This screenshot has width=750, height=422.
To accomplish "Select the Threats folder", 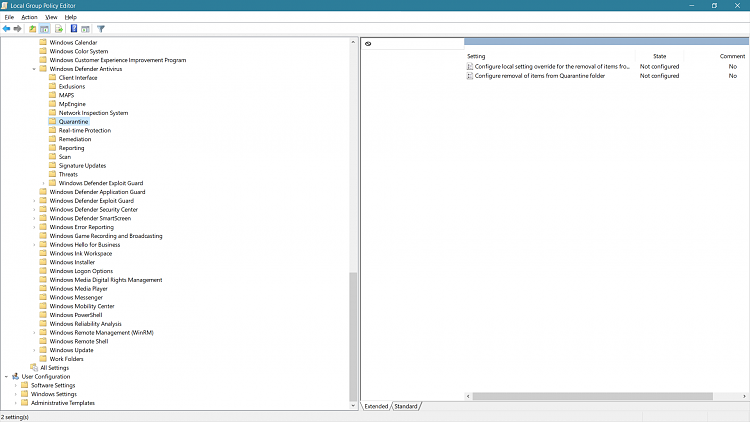I will 68,174.
